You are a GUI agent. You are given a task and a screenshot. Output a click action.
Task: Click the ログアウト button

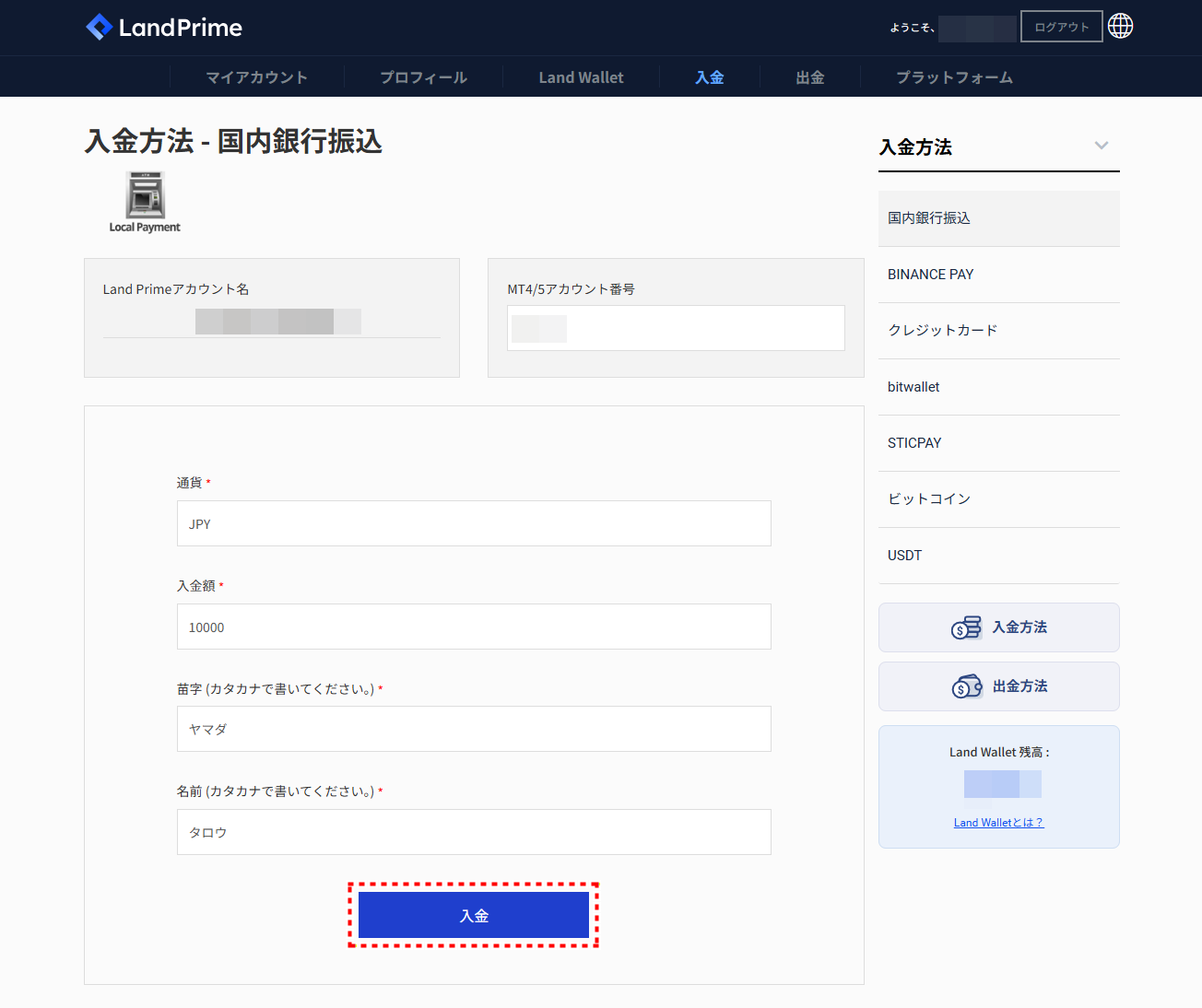1062,27
